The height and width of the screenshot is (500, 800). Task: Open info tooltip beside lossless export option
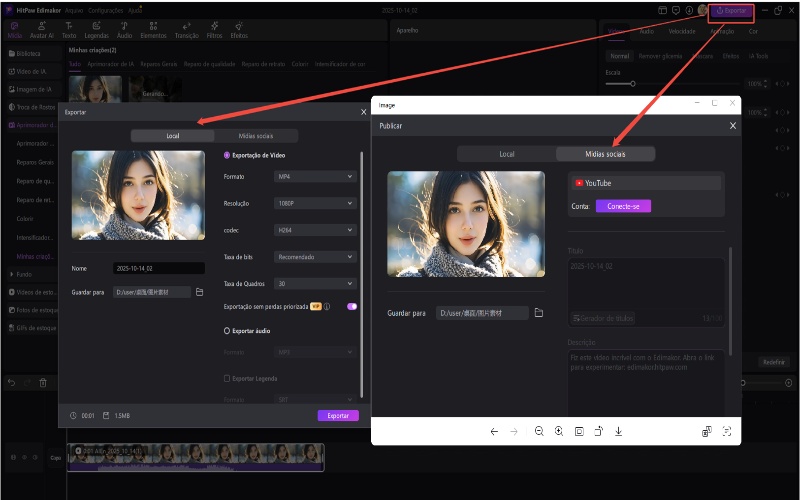pos(327,307)
